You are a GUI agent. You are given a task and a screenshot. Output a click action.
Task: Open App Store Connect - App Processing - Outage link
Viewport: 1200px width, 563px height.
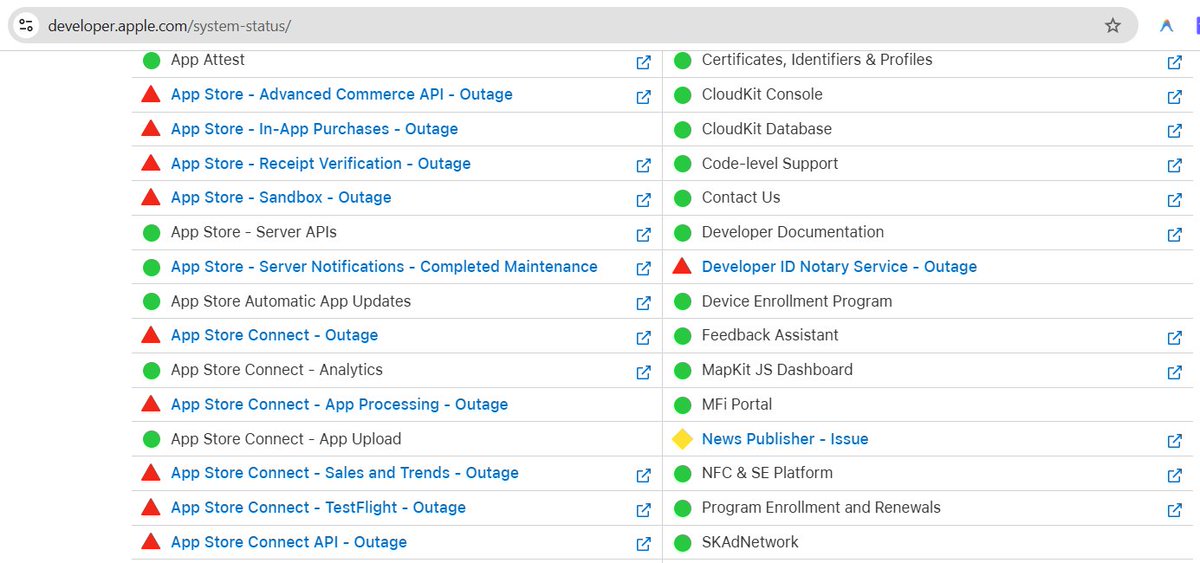pyautogui.click(x=339, y=404)
